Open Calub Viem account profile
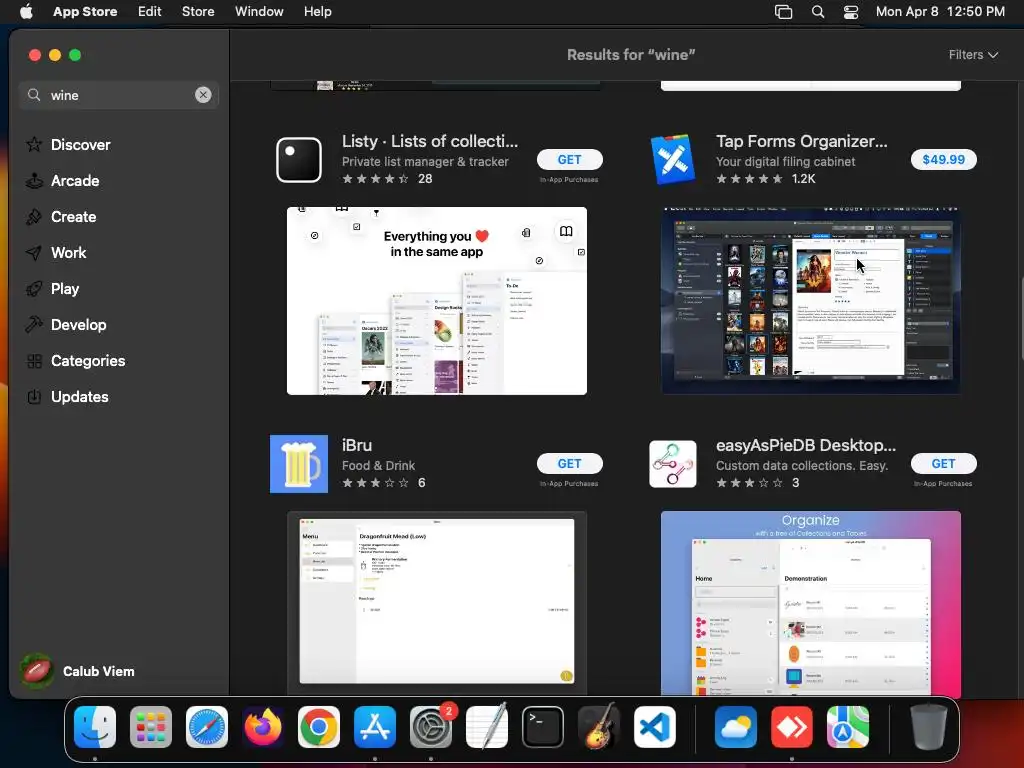Screen dimensions: 1024x768 pyautogui.click(x=77, y=671)
